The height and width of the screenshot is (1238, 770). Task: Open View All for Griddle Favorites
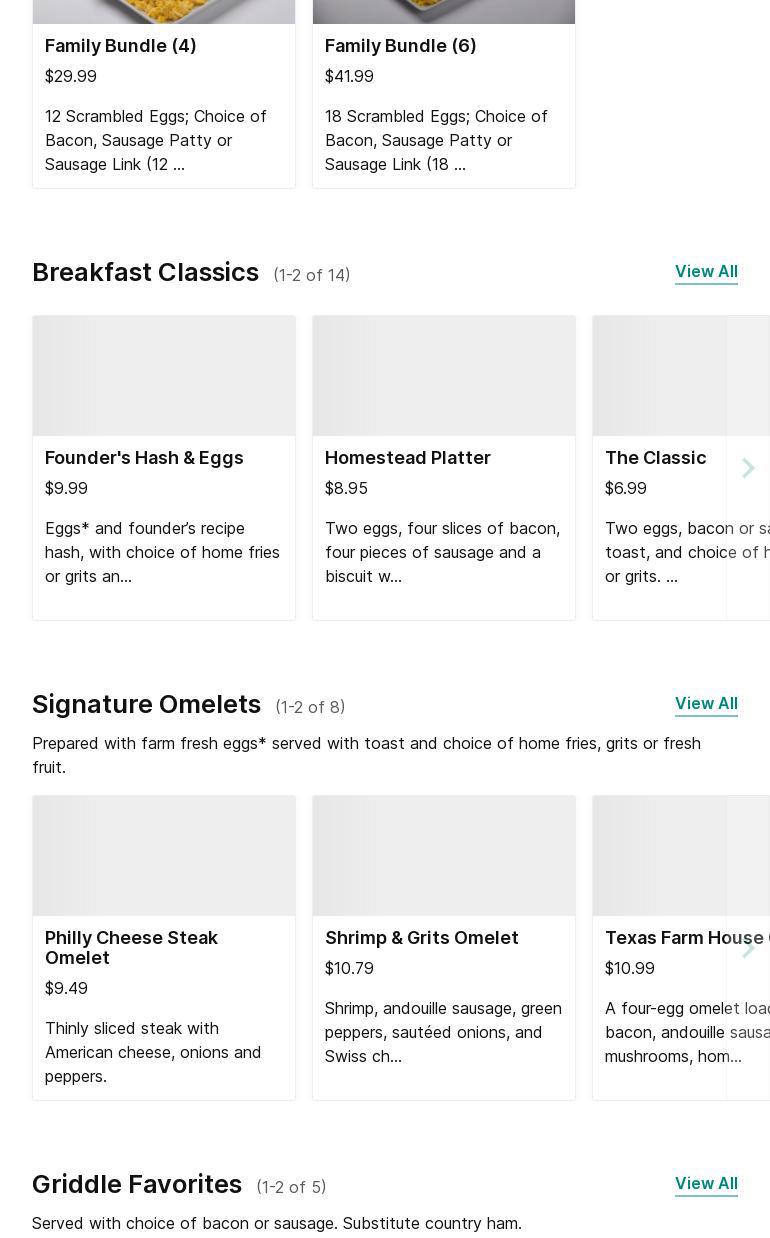706,1184
